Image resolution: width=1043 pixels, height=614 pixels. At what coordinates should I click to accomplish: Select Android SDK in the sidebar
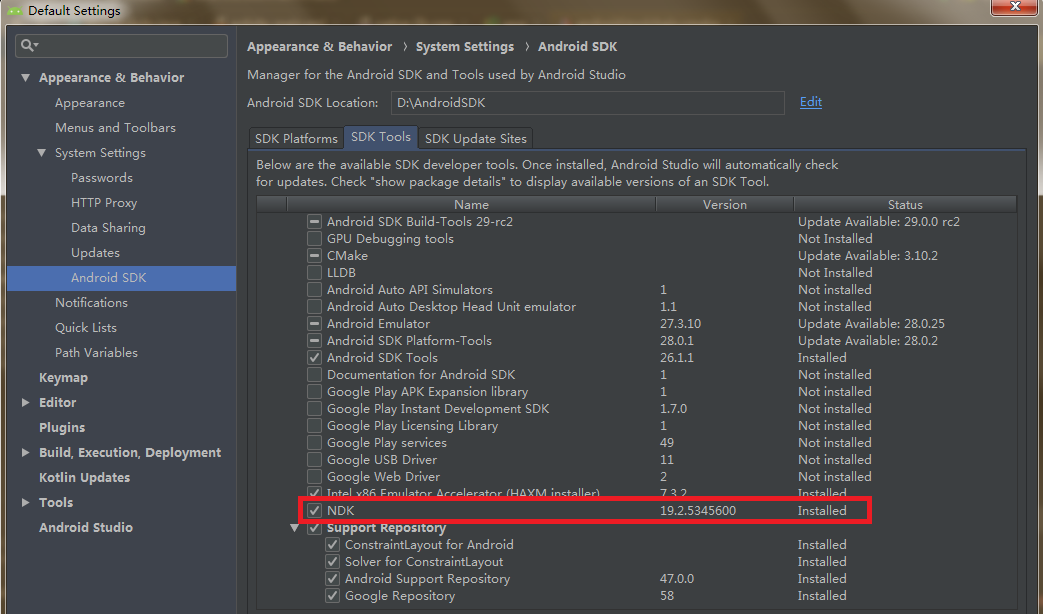click(121, 277)
